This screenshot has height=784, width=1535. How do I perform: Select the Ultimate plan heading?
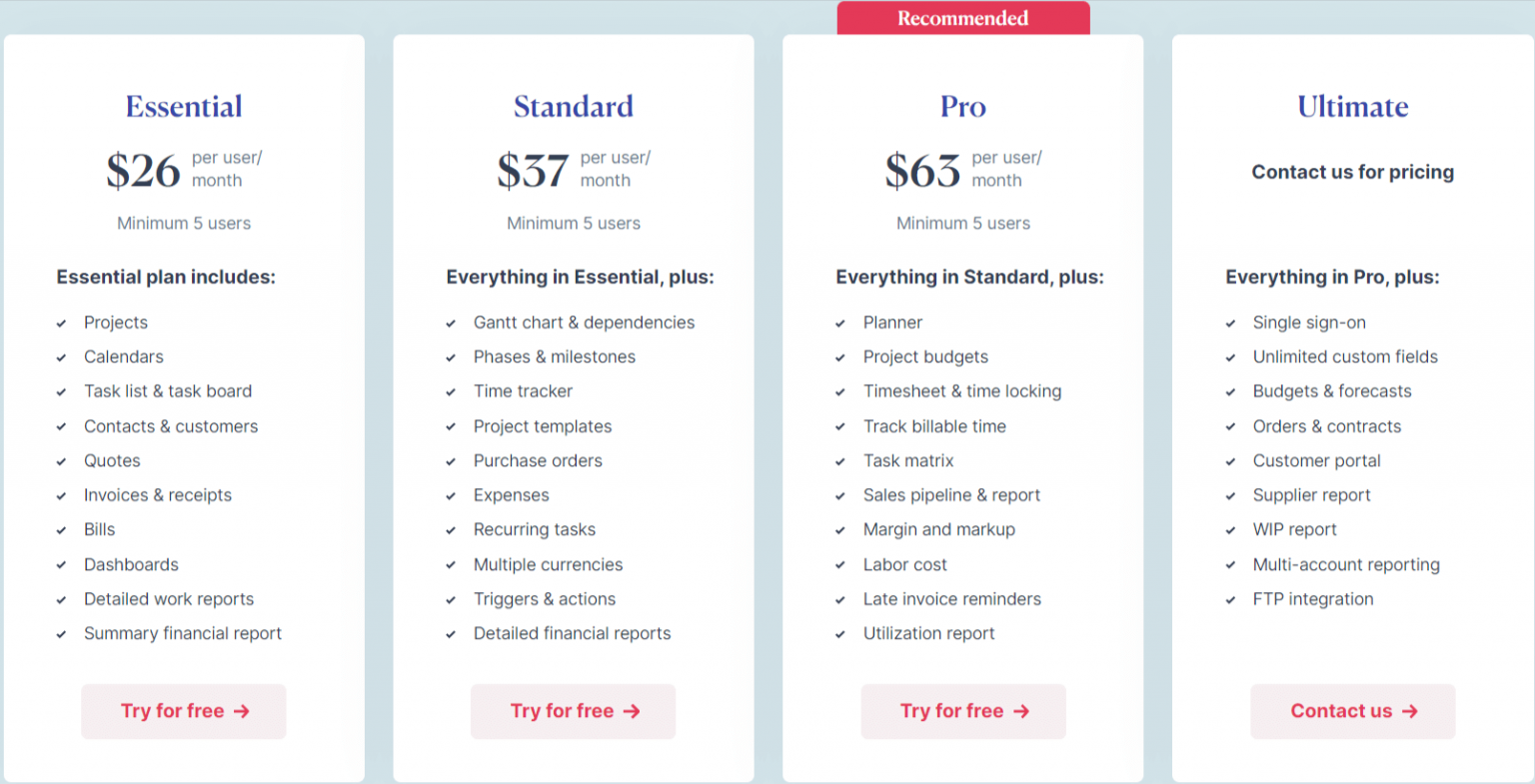point(1353,106)
